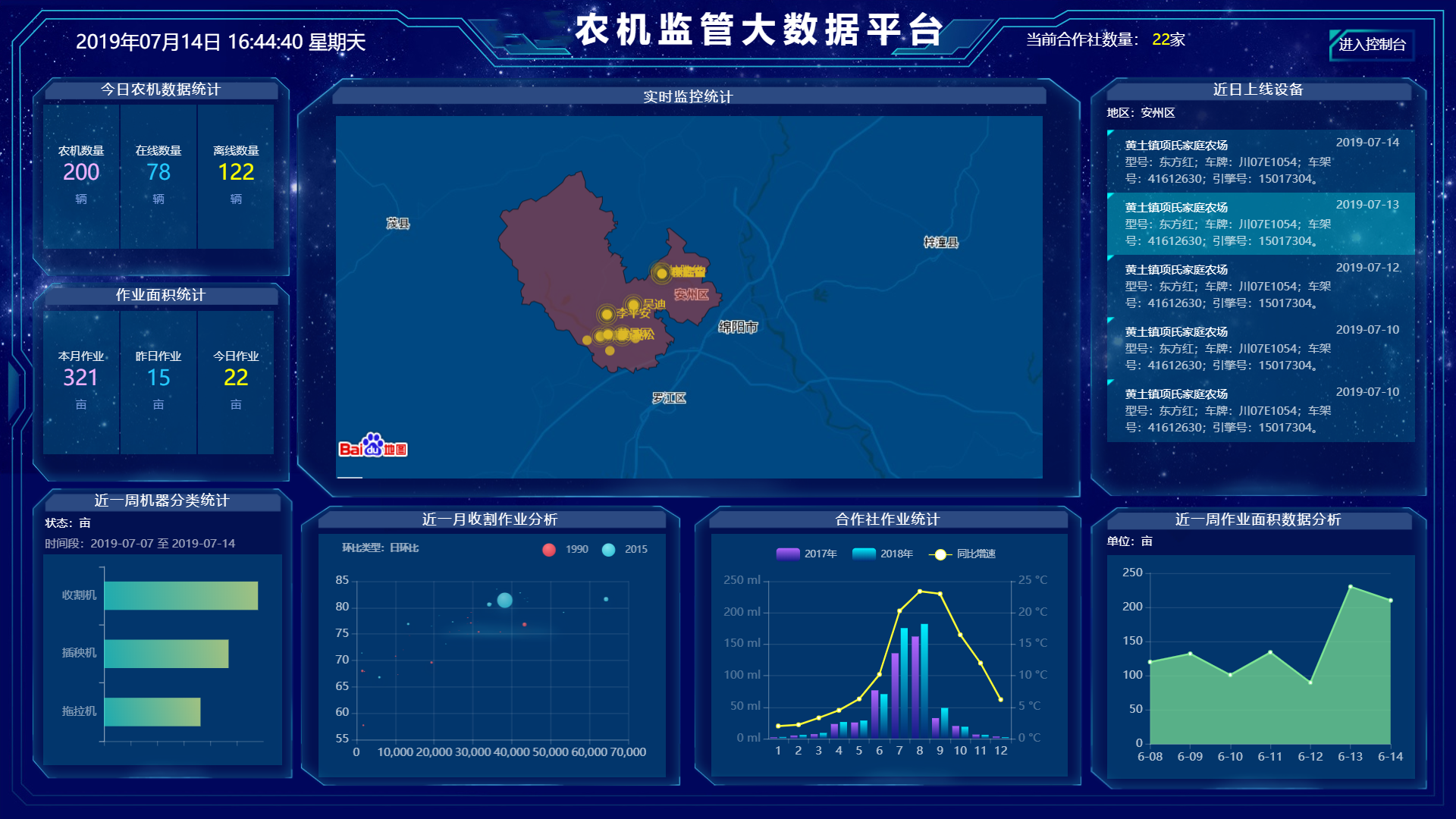Click the topmost yellow marker above 安州区
This screenshot has height=819, width=1456.
coord(661,273)
